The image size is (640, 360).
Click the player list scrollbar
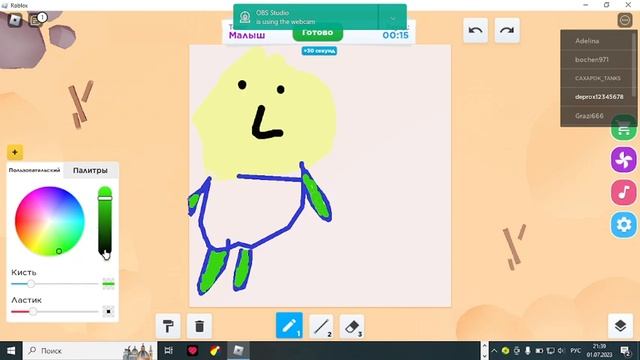[x=634, y=65]
